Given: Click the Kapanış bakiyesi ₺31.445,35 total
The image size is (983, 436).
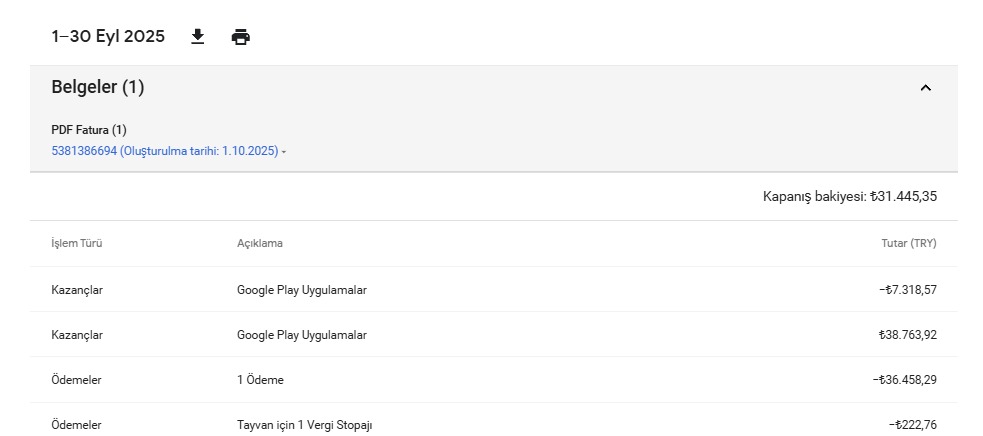Looking at the screenshot, I should tap(849, 196).
